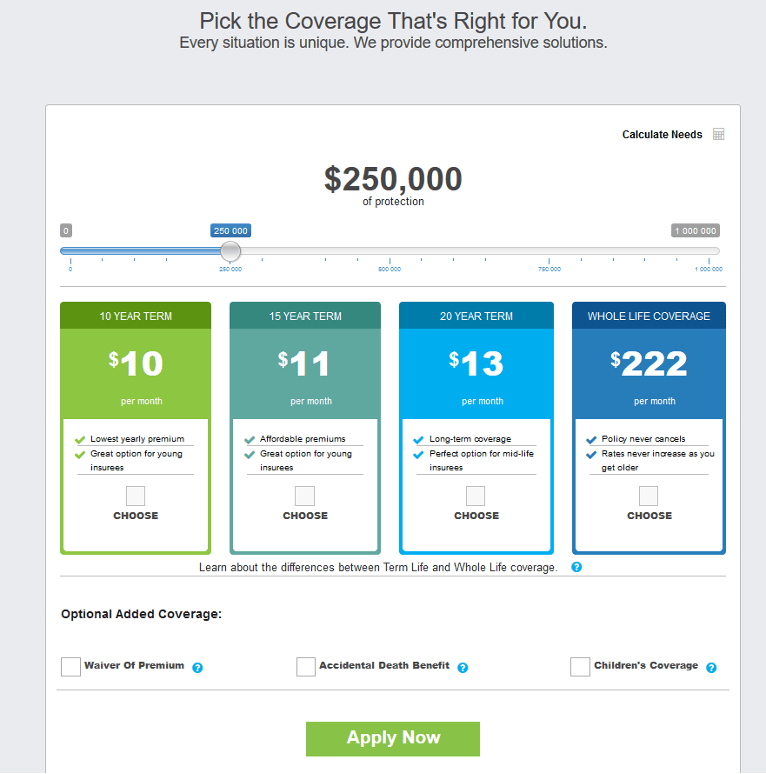Select the Whole Life Coverage plan header
The height and width of the screenshot is (774, 766).
(649, 316)
